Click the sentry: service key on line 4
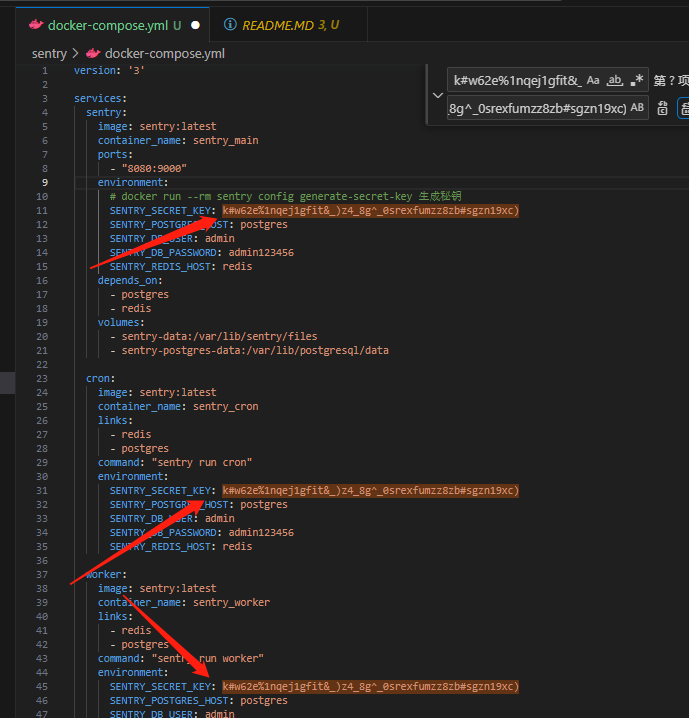The height and width of the screenshot is (718, 689). pos(106,112)
